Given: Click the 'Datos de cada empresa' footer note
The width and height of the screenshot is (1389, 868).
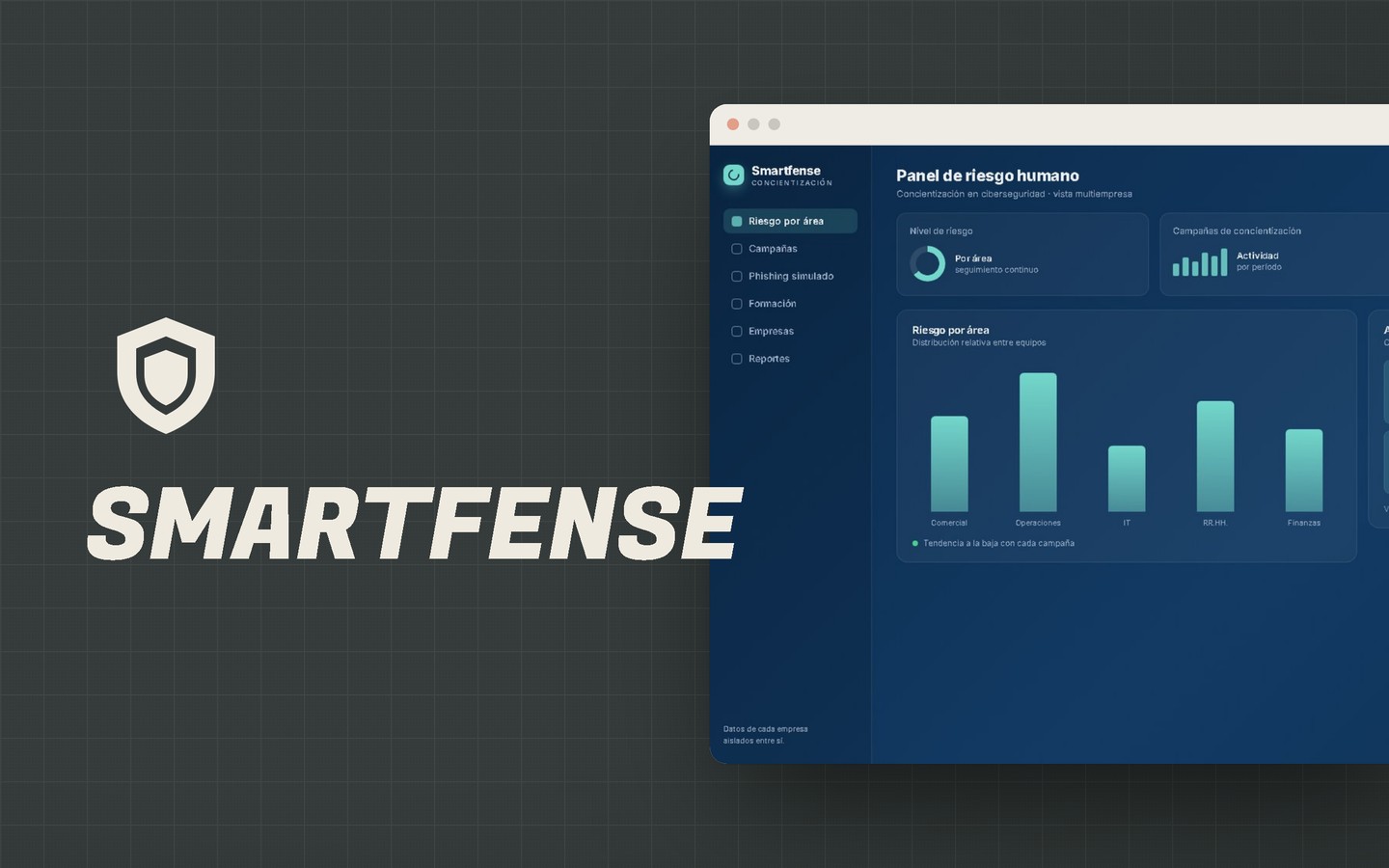Looking at the screenshot, I should coord(766,735).
